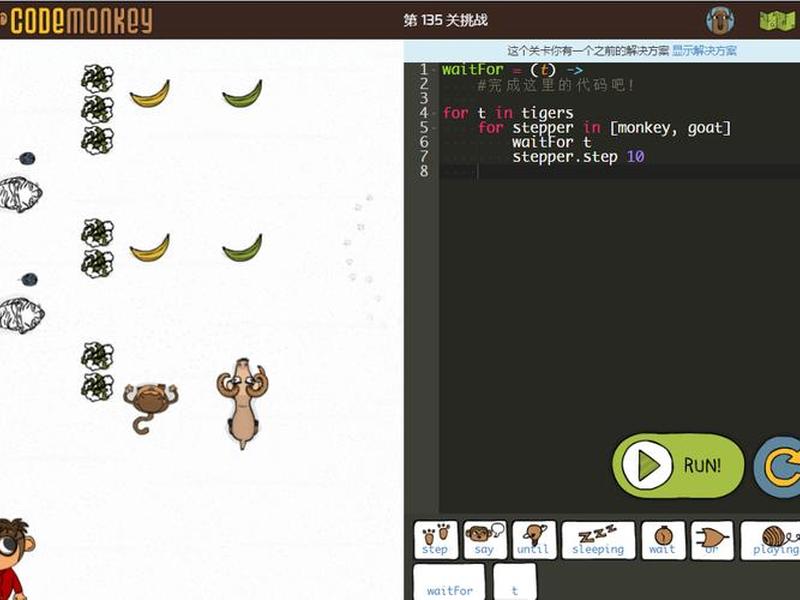Click the comment on line 2
Screen dimensions: 800x600
pos(556,85)
